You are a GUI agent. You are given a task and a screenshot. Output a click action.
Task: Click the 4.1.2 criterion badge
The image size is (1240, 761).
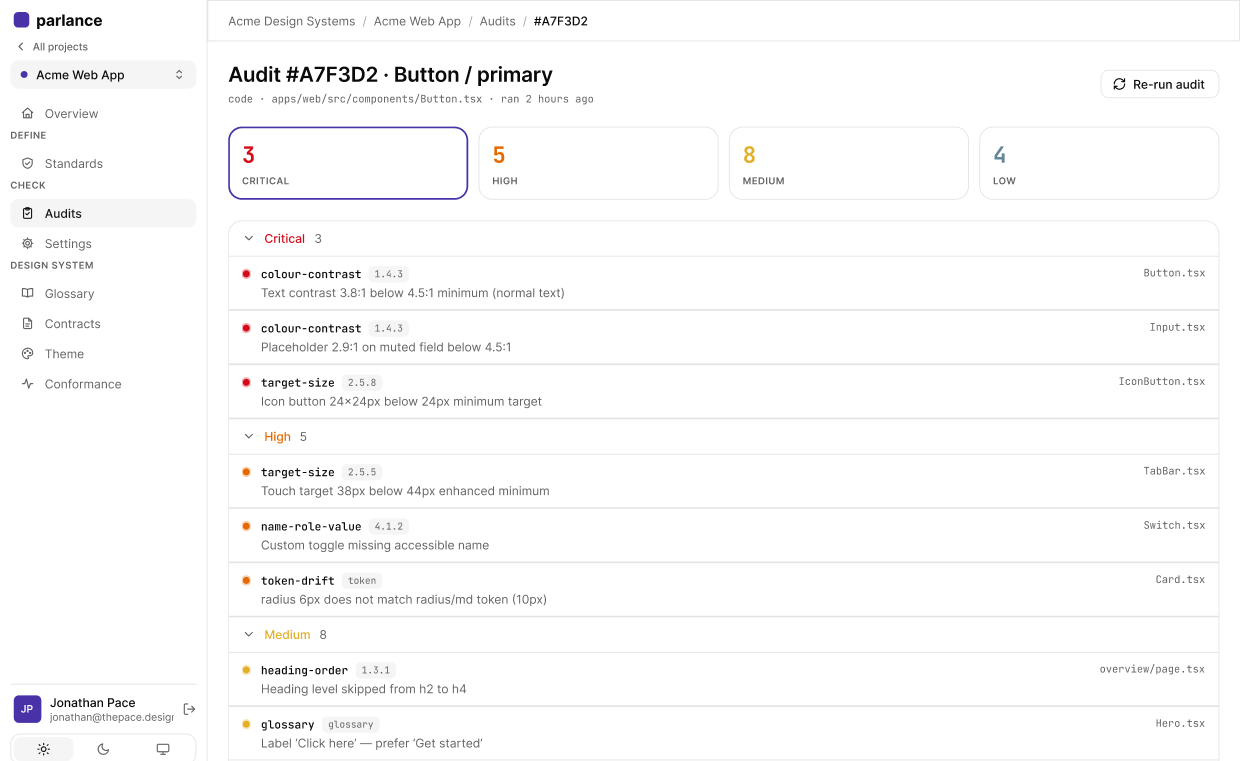pyautogui.click(x=388, y=527)
